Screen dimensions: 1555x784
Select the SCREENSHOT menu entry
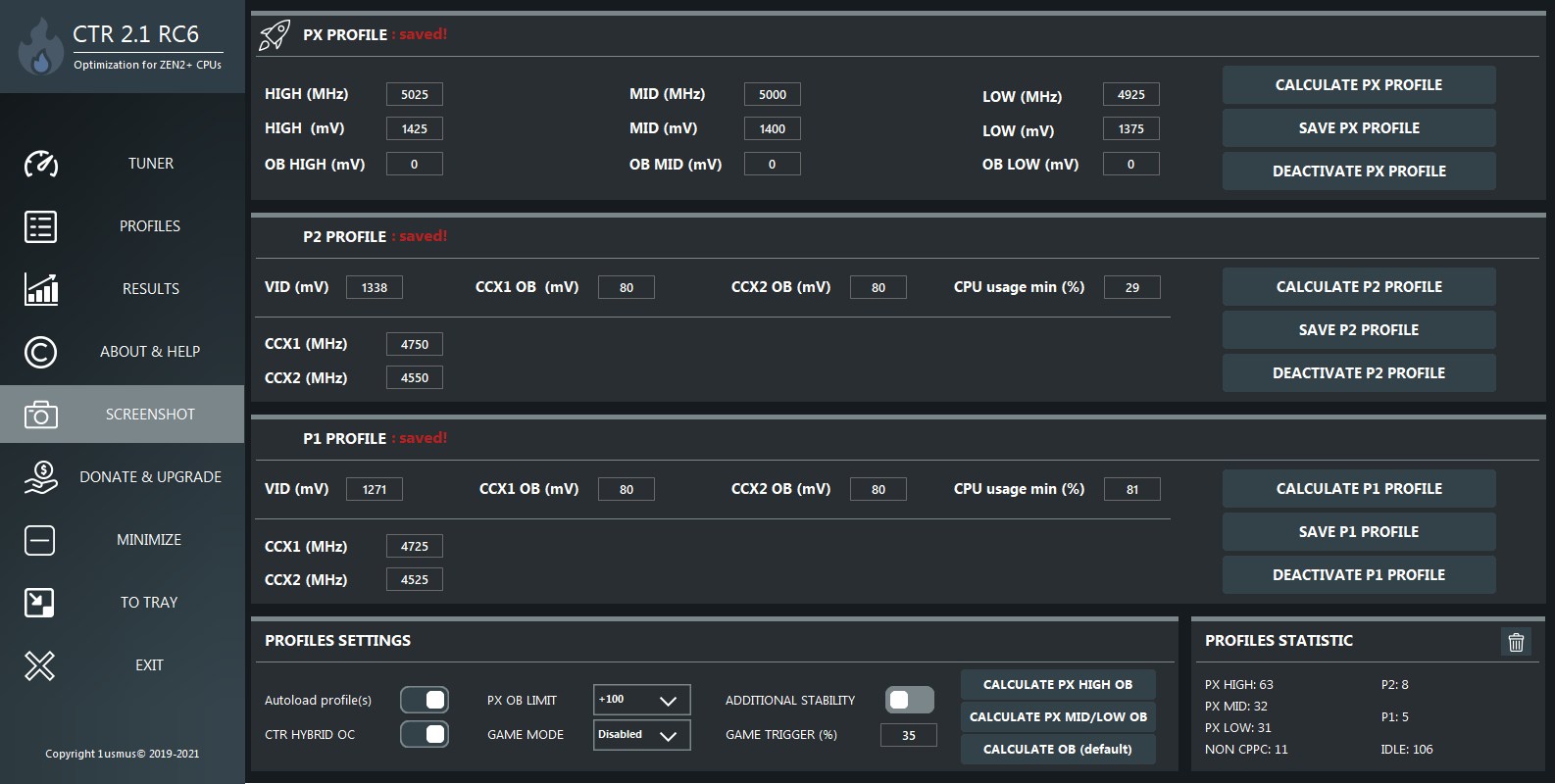(x=150, y=415)
